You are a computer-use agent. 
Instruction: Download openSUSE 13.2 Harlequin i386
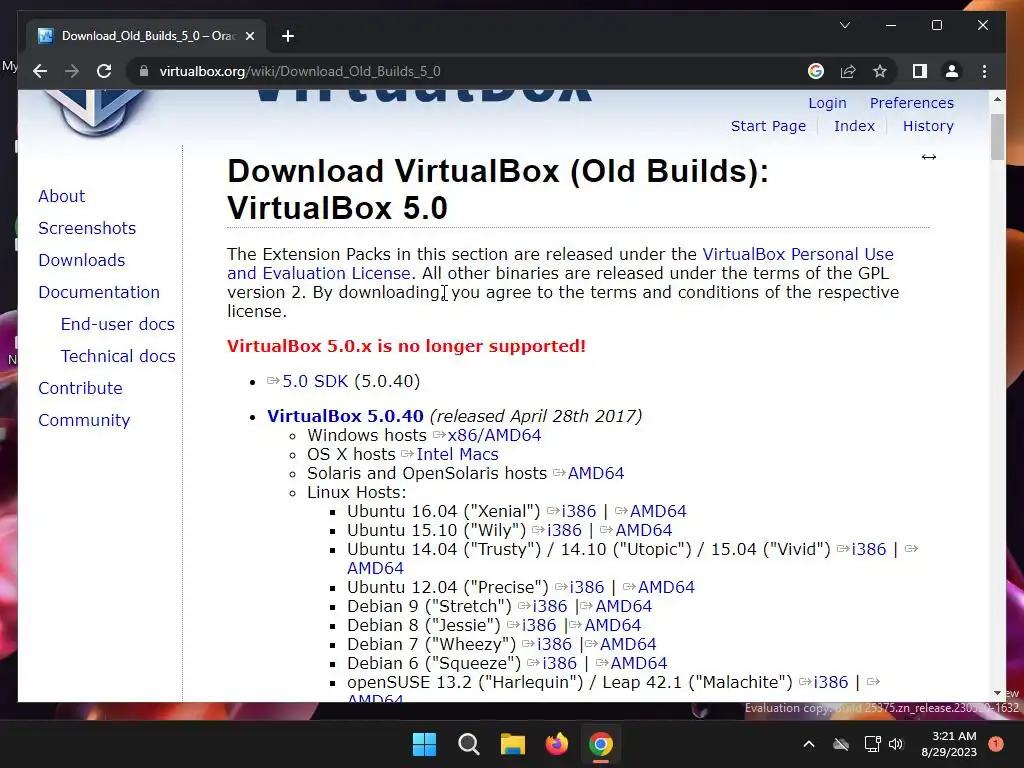point(831,681)
